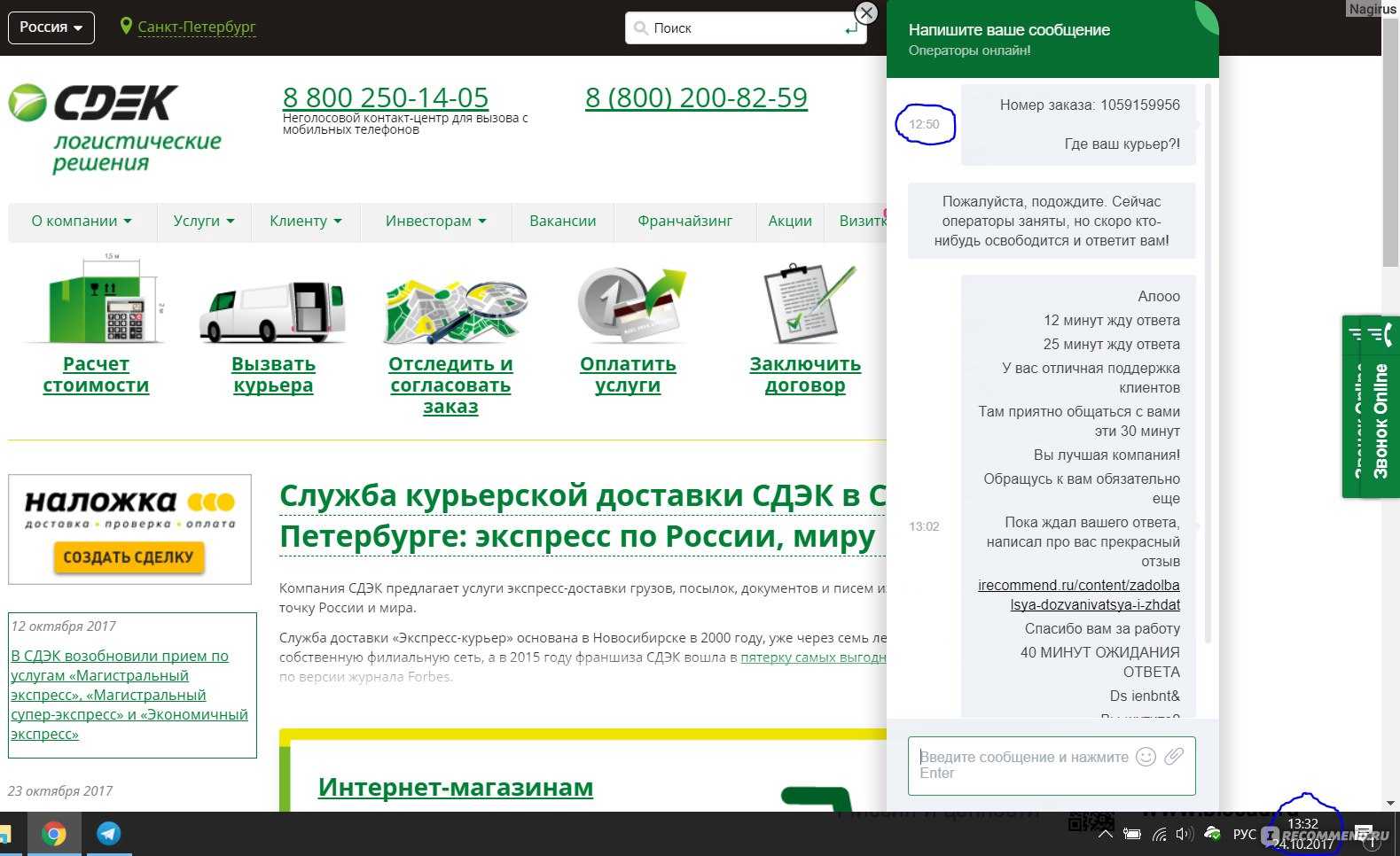Click the page vertical scrollbar thumb

[x=1391, y=142]
